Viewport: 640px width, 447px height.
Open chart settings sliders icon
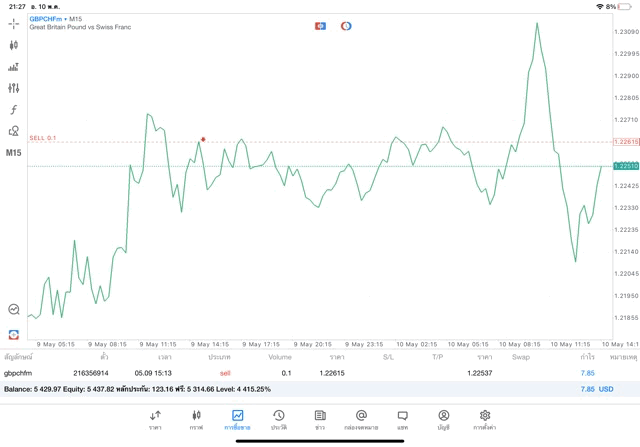[x=14, y=88]
